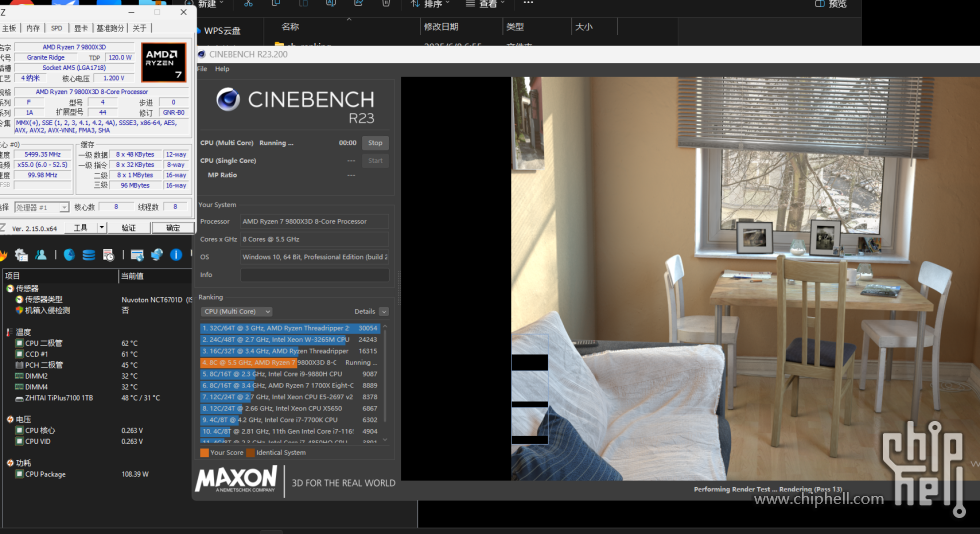The width and height of the screenshot is (980, 534).
Task: Open the 工具 dropdown arrow in CPU-Z
Action: pyautogui.click(x=102, y=228)
